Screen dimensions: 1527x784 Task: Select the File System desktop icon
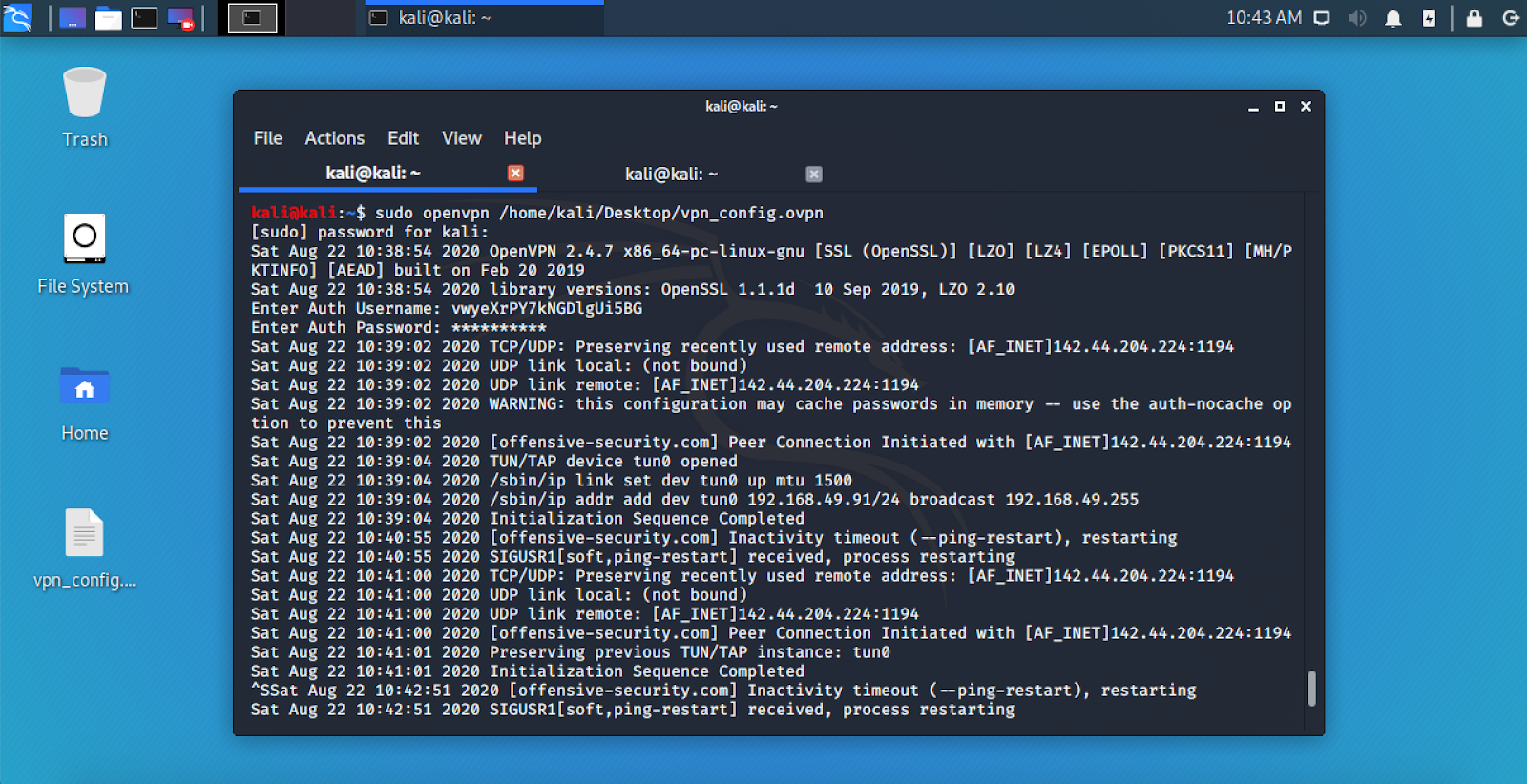click(84, 255)
